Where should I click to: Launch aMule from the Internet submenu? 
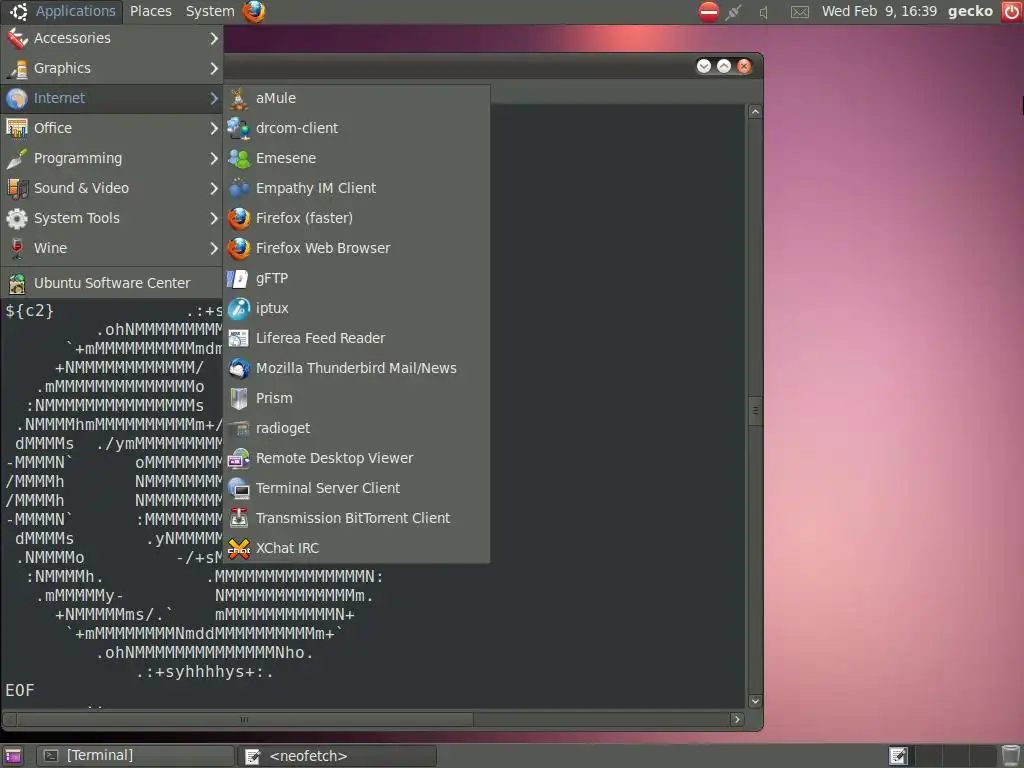tap(357, 98)
